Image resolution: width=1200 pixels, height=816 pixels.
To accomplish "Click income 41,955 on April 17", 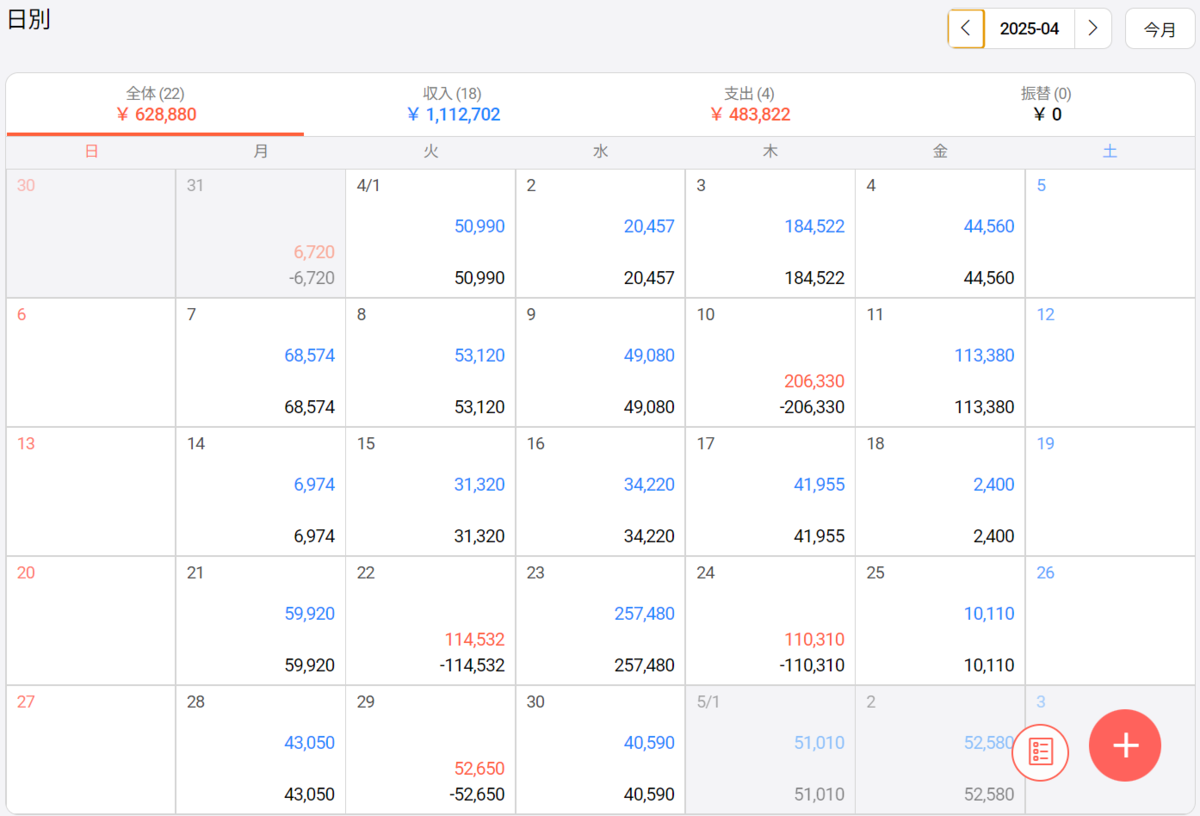I will pyautogui.click(x=819, y=484).
